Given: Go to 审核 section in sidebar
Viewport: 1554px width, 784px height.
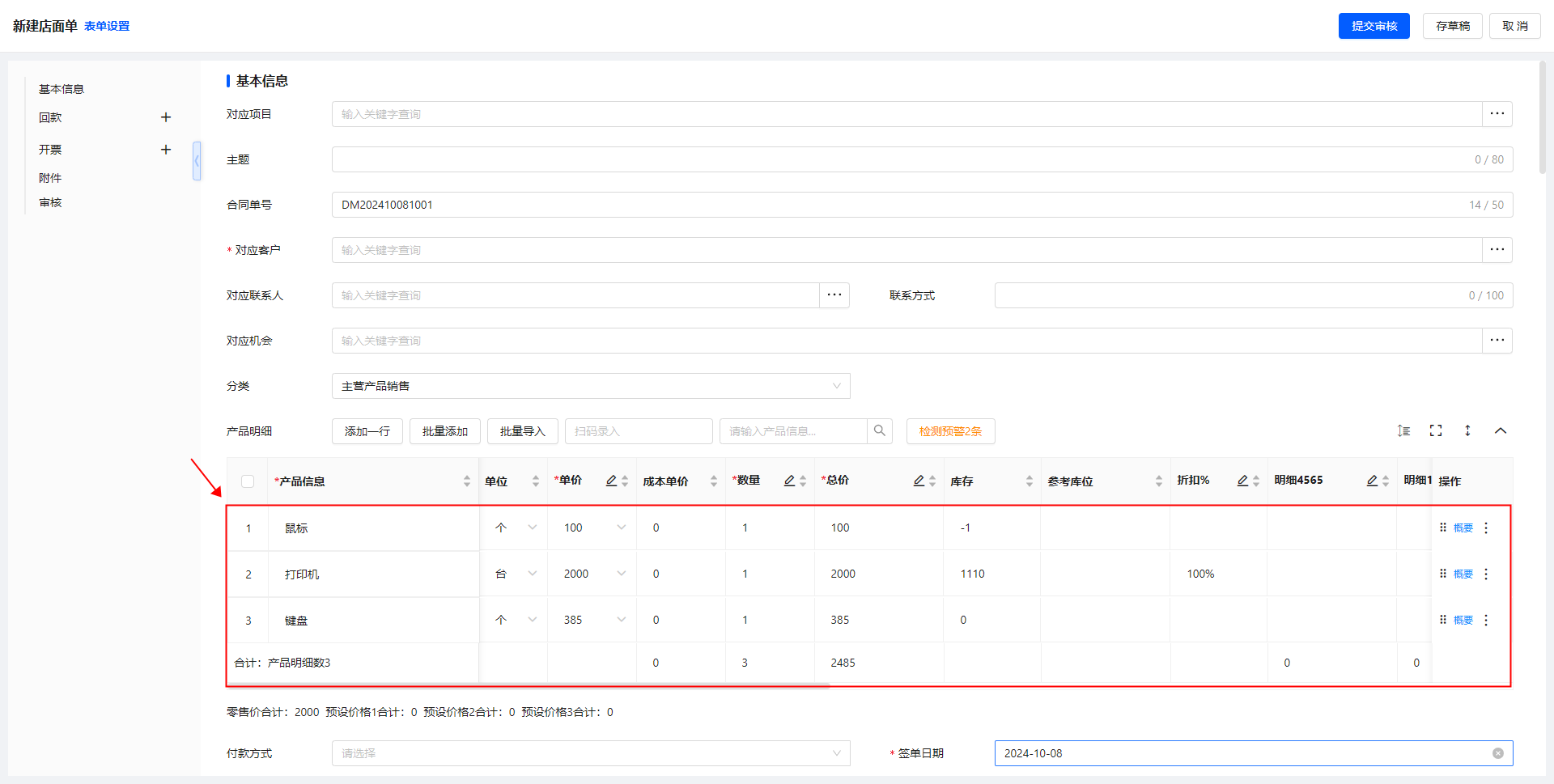Looking at the screenshot, I should click(x=50, y=202).
